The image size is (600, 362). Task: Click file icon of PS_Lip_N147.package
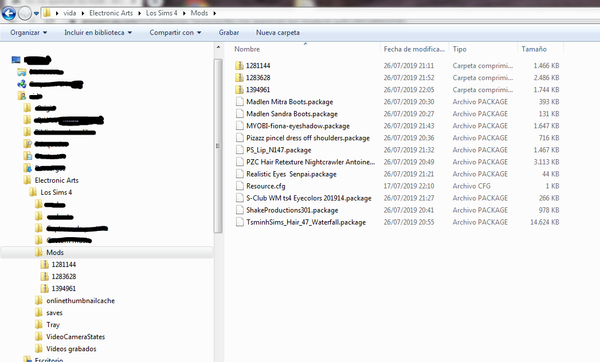pyautogui.click(x=240, y=150)
